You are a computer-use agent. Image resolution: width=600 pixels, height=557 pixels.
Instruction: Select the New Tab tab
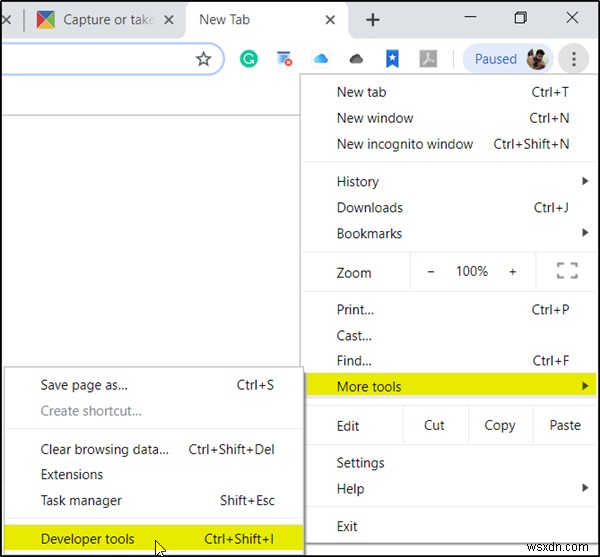tap(267, 20)
